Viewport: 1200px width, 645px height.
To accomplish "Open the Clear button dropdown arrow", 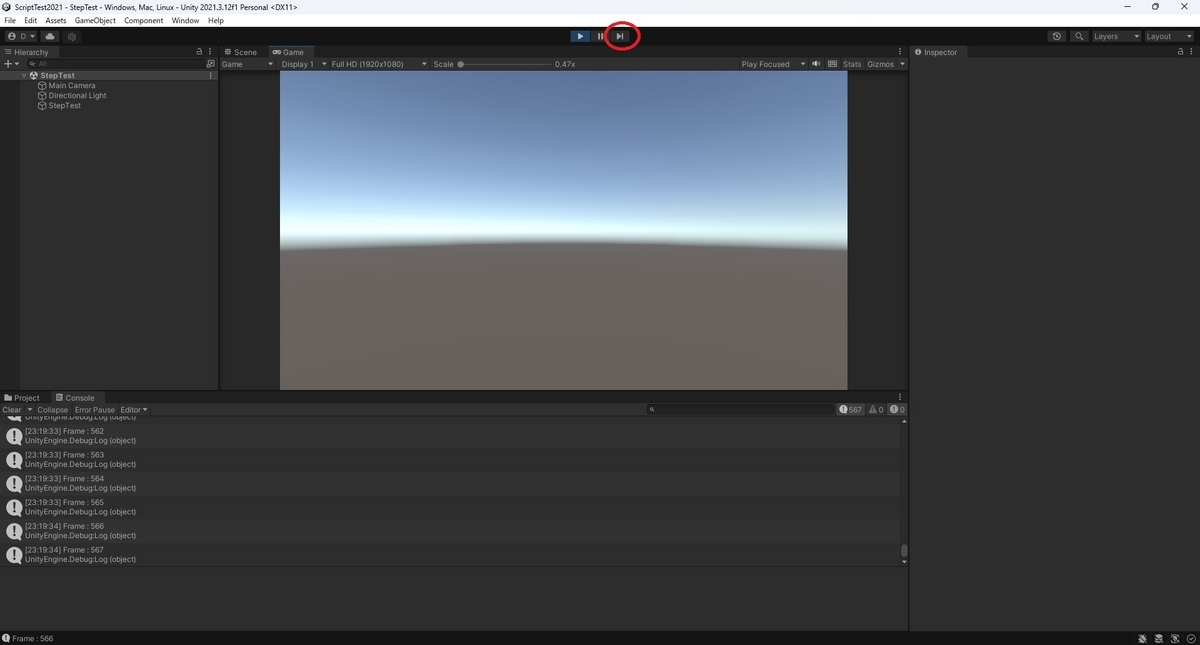I will point(30,410).
